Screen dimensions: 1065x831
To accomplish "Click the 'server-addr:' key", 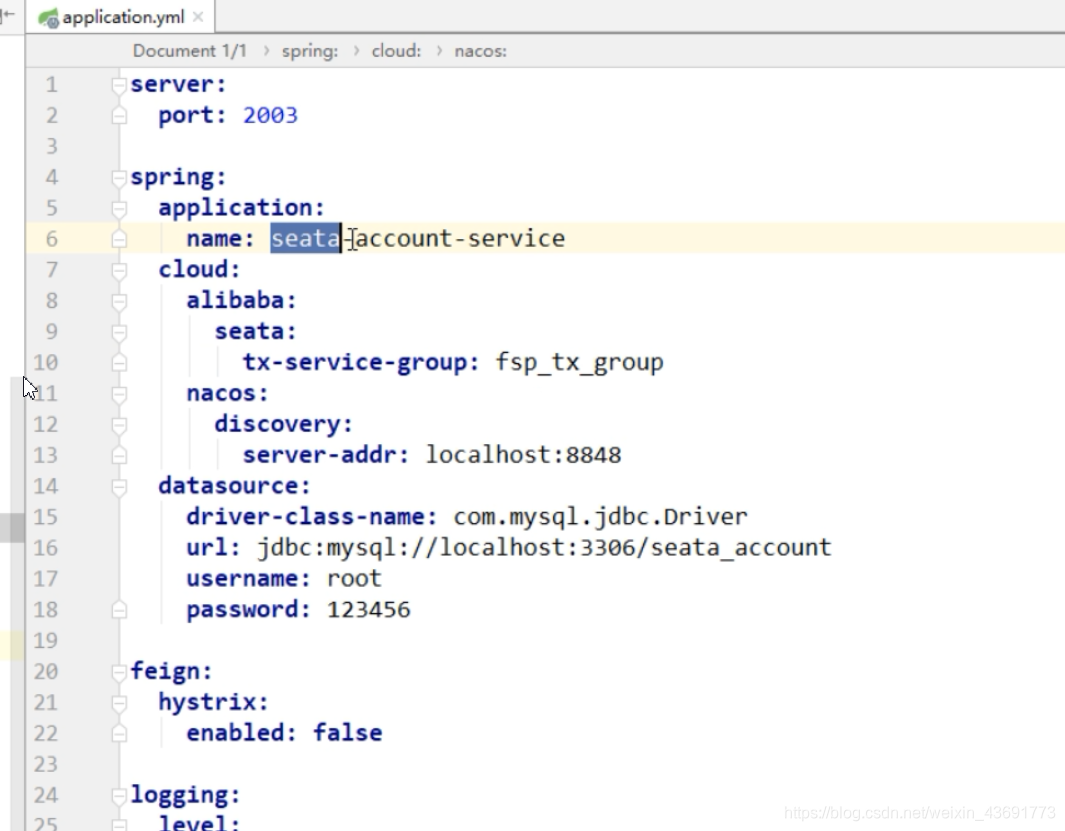I will click(326, 455).
